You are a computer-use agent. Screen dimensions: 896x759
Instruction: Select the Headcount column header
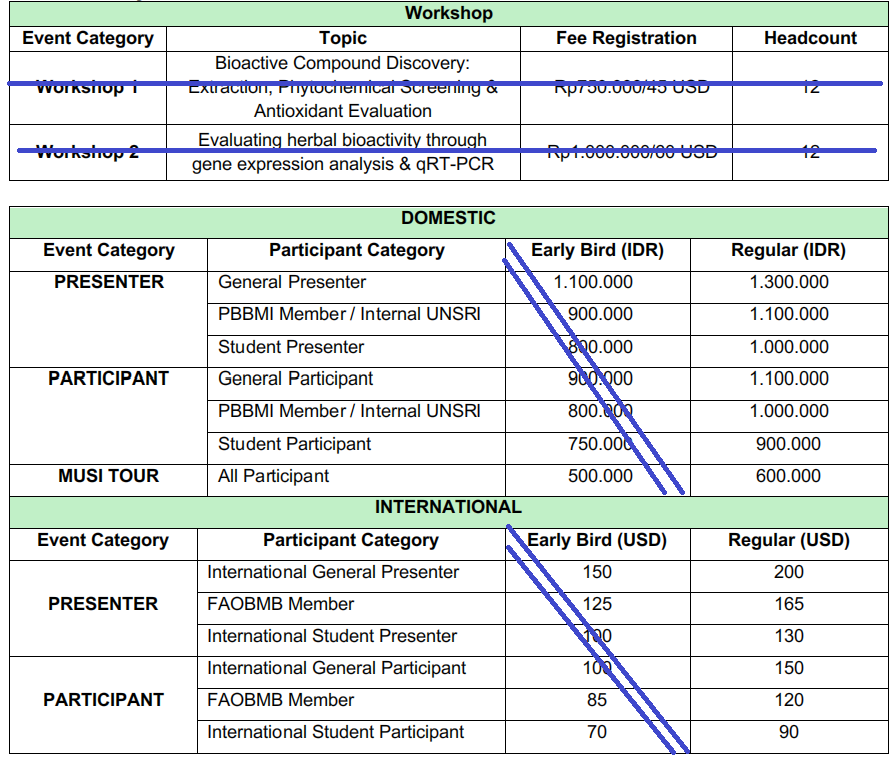pos(810,38)
